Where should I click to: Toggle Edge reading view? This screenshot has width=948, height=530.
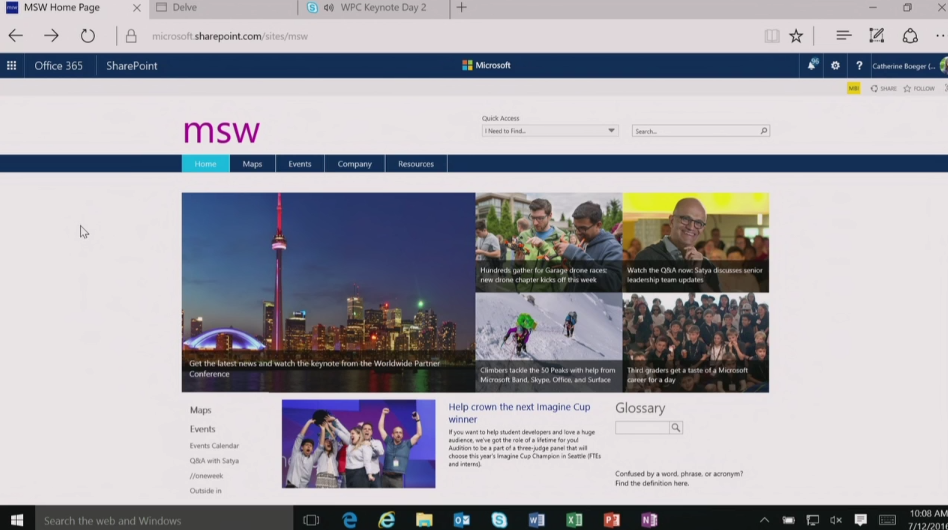coord(771,36)
